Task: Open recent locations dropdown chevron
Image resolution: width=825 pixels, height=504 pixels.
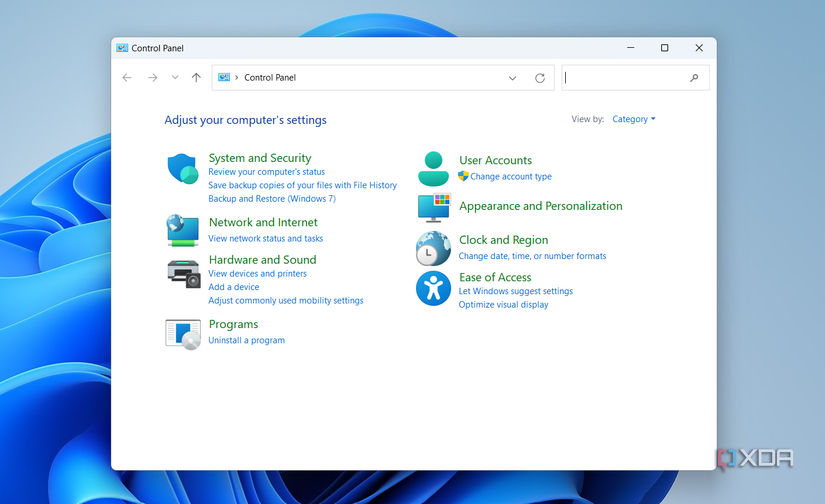Action: 175,77
